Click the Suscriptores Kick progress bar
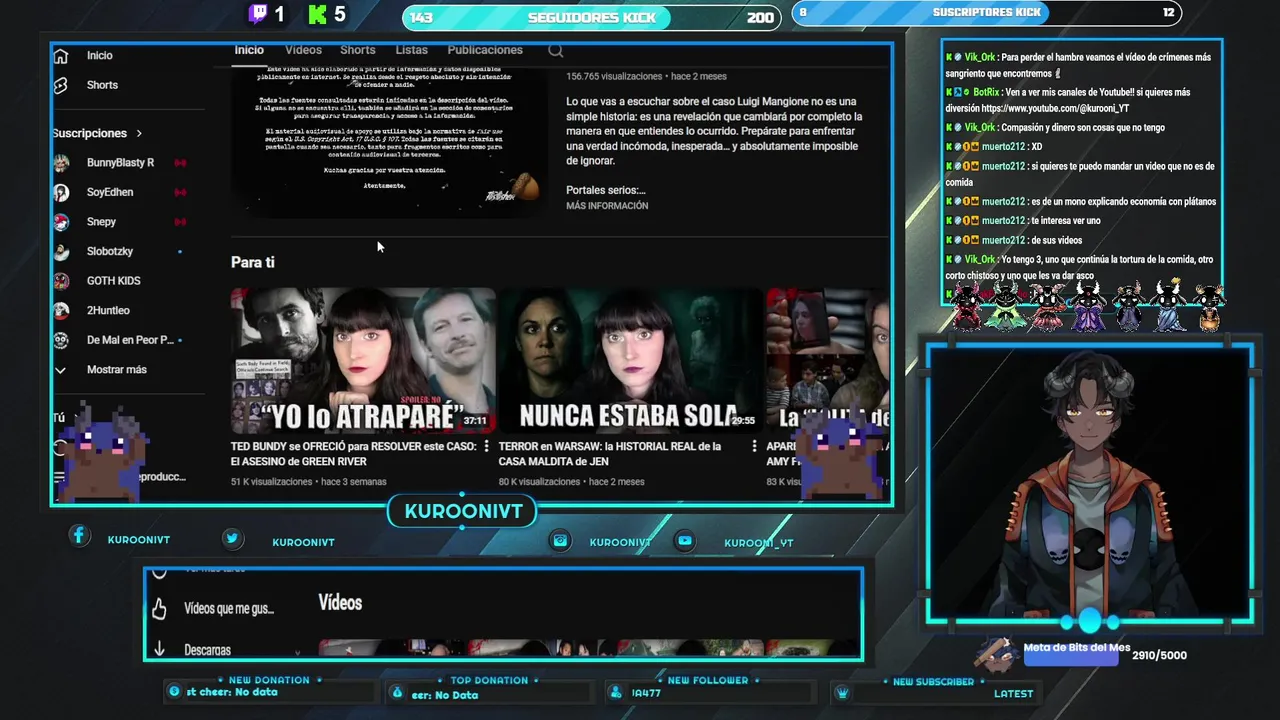Screen dimensions: 1280x720 coord(986,13)
